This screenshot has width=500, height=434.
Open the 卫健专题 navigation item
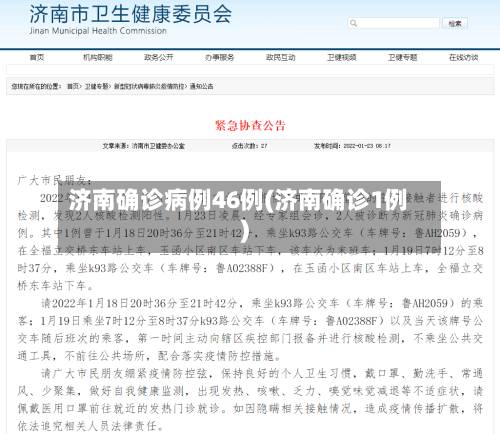[402, 57]
